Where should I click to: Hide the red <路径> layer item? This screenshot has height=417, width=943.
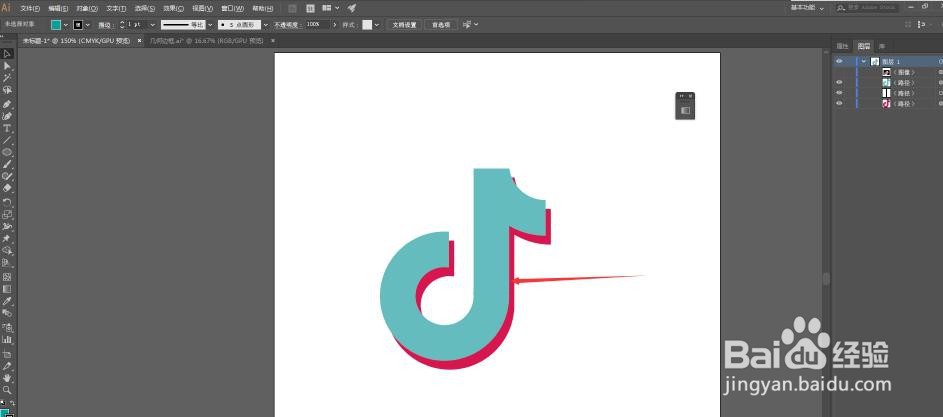839,103
